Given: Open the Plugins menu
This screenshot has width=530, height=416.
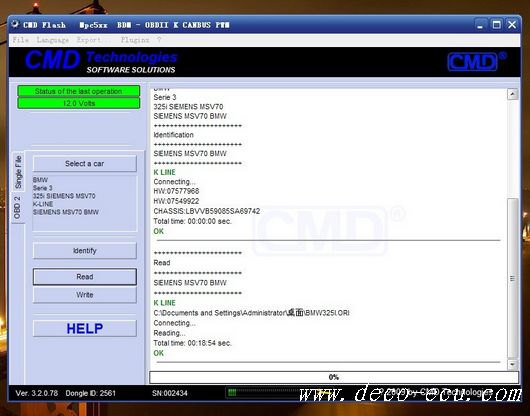Looking at the screenshot, I should pyautogui.click(x=135, y=40).
